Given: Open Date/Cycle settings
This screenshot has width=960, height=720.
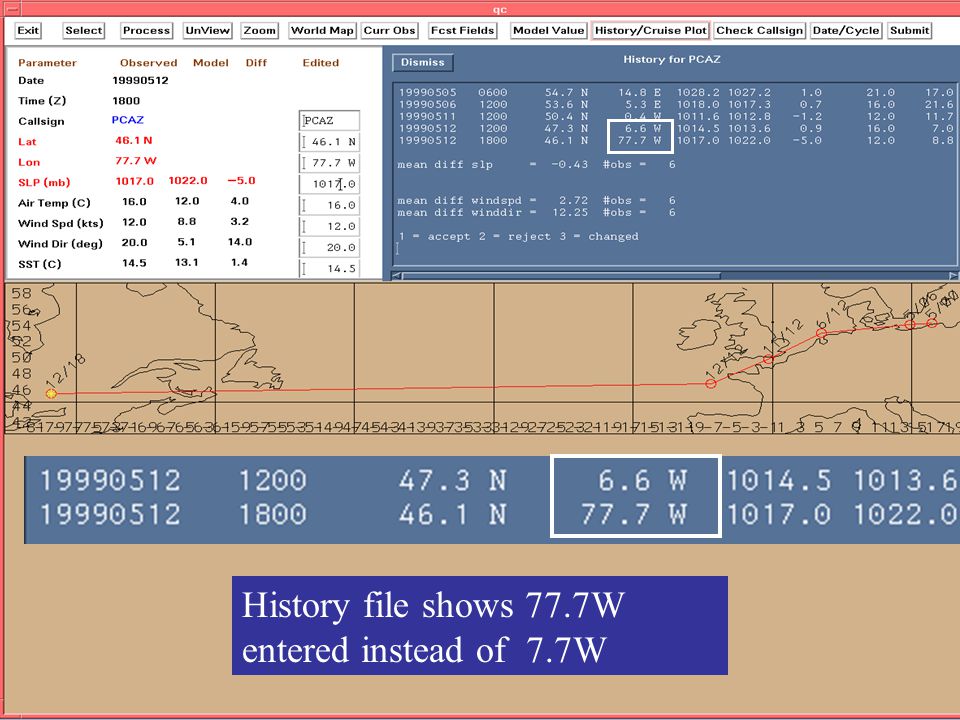Looking at the screenshot, I should click(x=846, y=31).
